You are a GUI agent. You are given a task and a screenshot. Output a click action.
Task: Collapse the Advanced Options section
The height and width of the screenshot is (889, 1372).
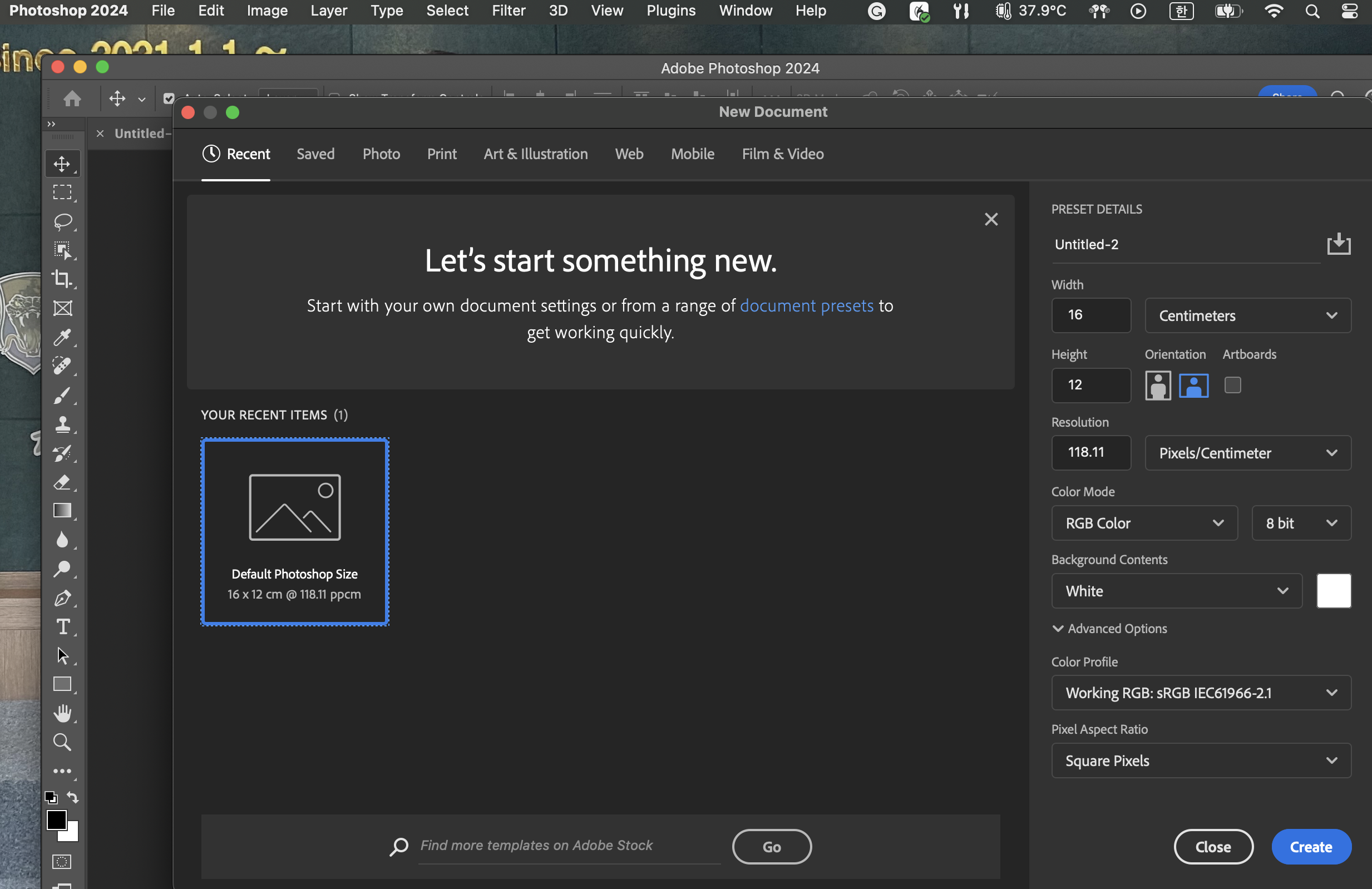coord(1058,629)
